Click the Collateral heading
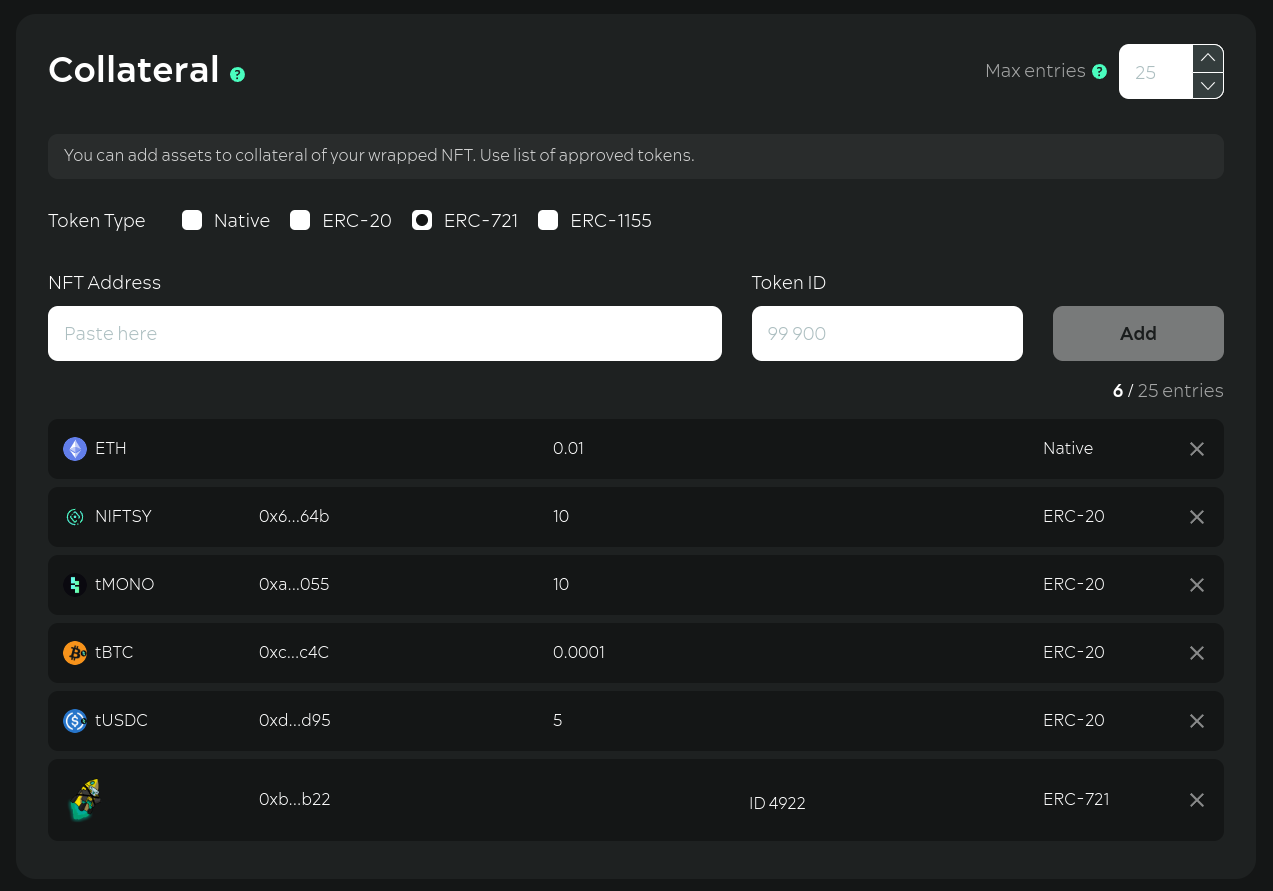Screen dimensions: 1273x891 (x=134, y=70)
